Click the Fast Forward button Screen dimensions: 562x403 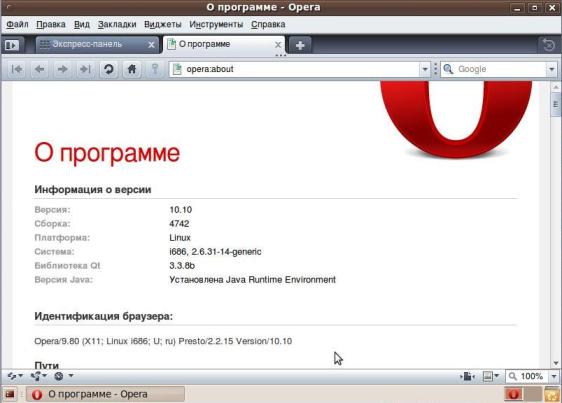85,69
